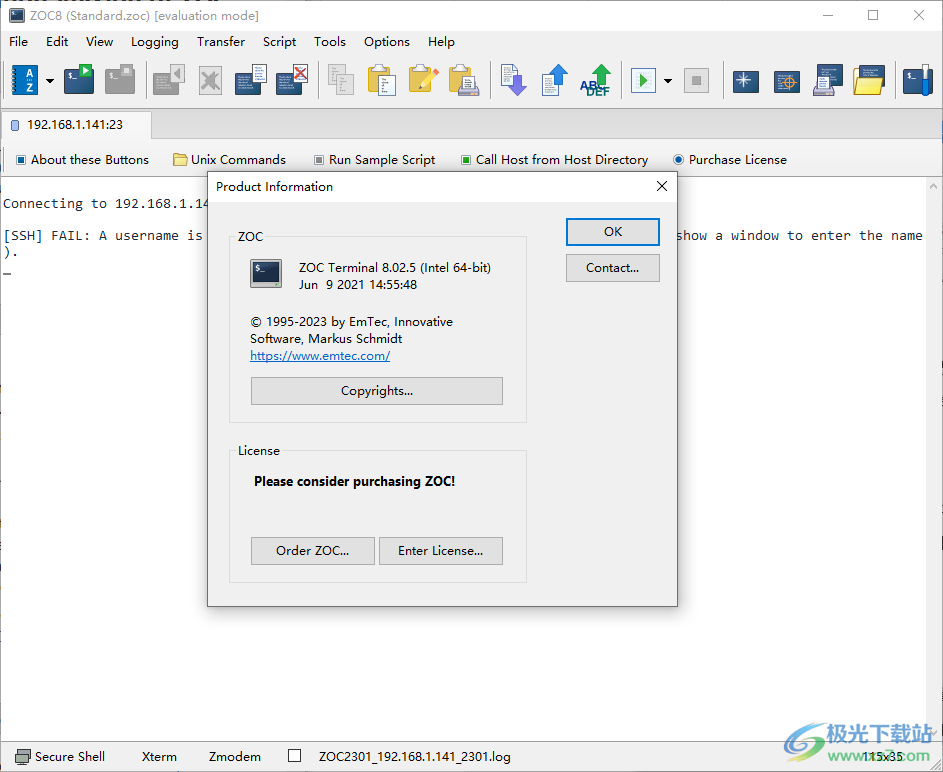Viewport: 943px width, 772px height.
Task: Open the Unix Commands folder button
Action: [x=229, y=159]
